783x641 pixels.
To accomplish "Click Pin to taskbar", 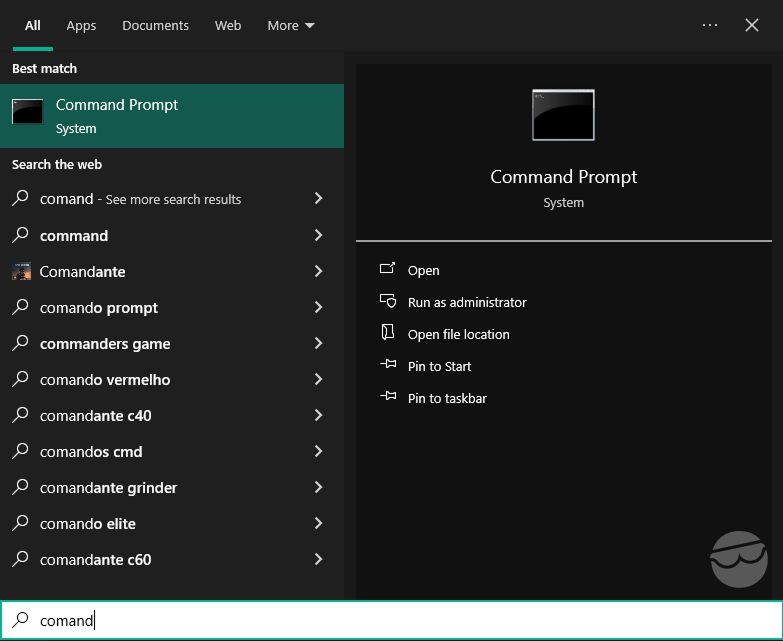I will pyautogui.click(x=447, y=398).
